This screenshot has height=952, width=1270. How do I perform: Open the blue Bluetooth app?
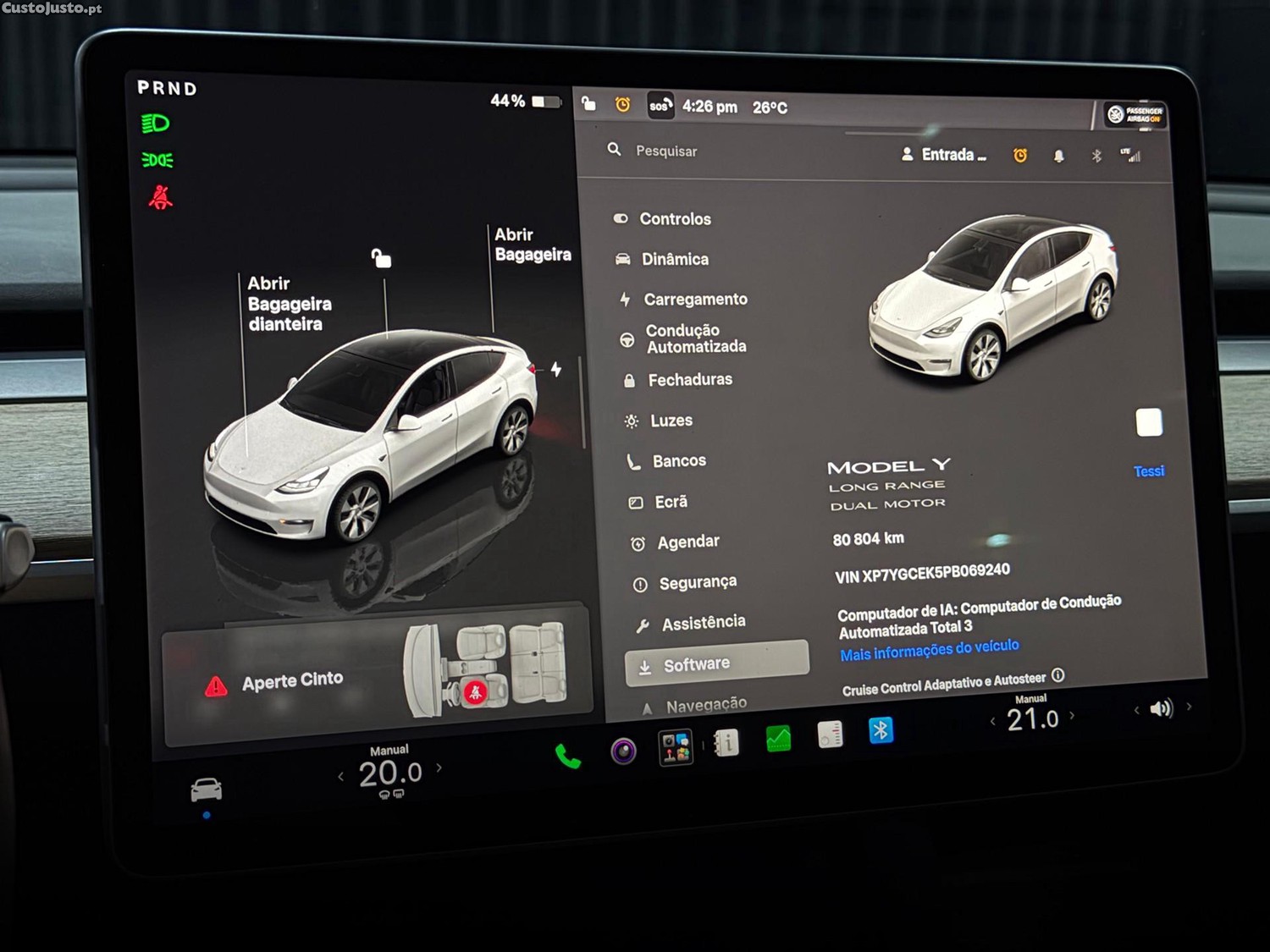[x=881, y=729]
